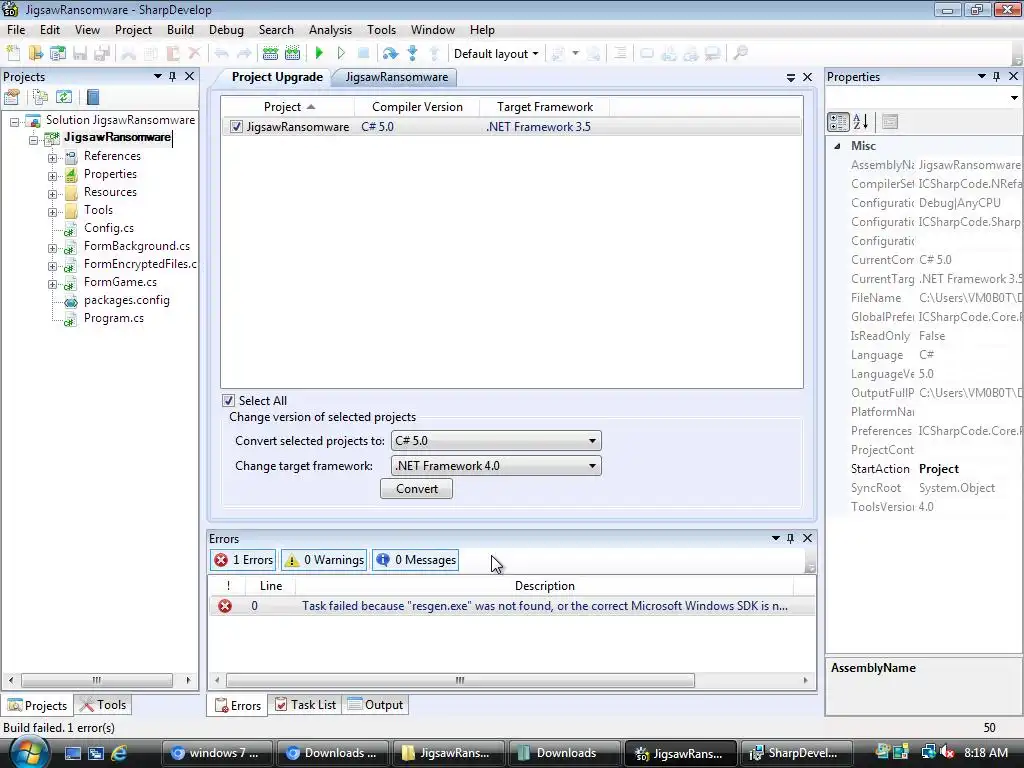
Task: Switch to Tools tab below Projects panel
Action: [x=103, y=705]
